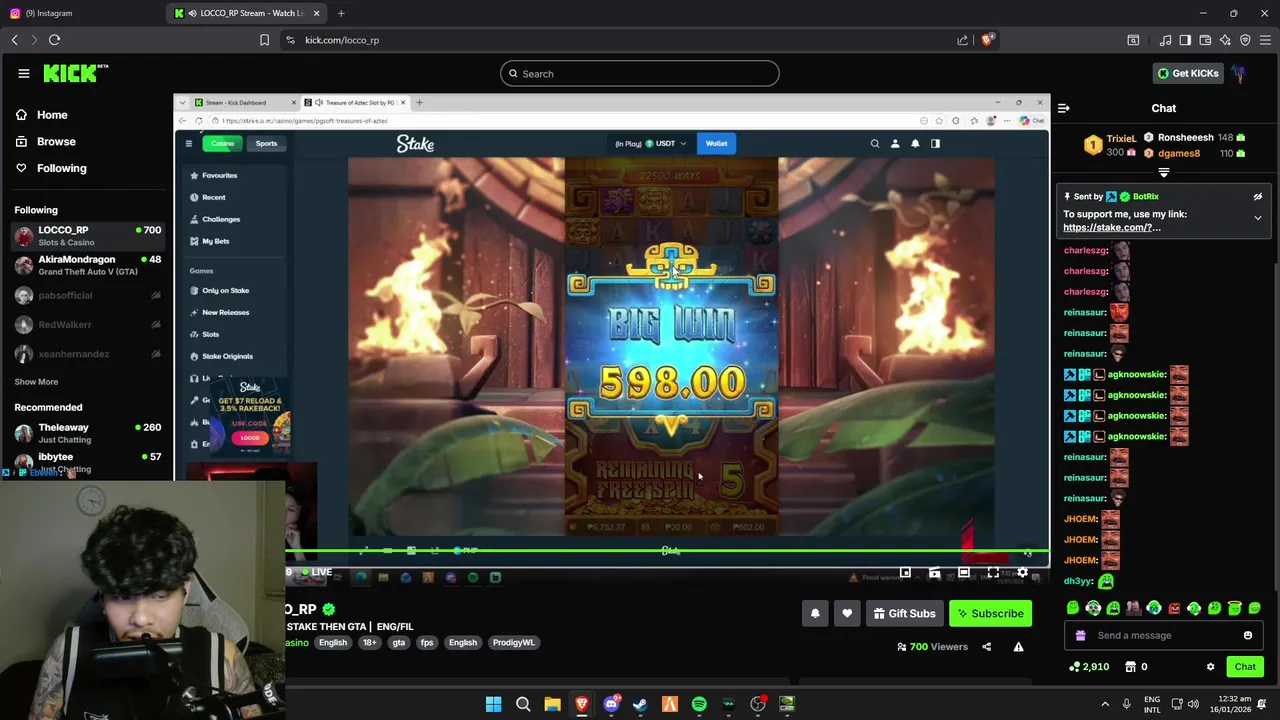Viewport: 1280px width, 720px height.
Task: Click the gta stream tag
Action: (399, 643)
